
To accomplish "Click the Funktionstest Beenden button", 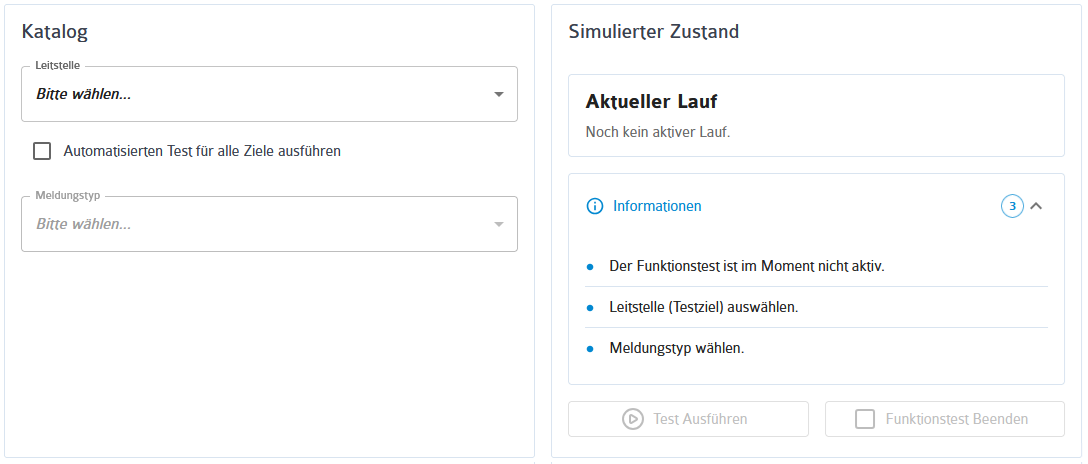I will pyautogui.click(x=944, y=419).
